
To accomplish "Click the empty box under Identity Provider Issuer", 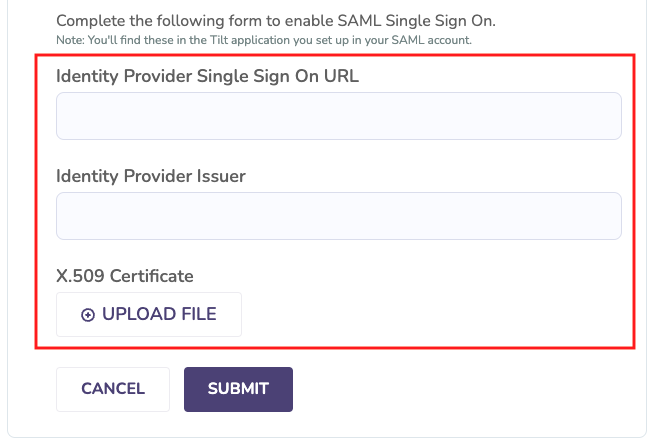I will point(339,216).
